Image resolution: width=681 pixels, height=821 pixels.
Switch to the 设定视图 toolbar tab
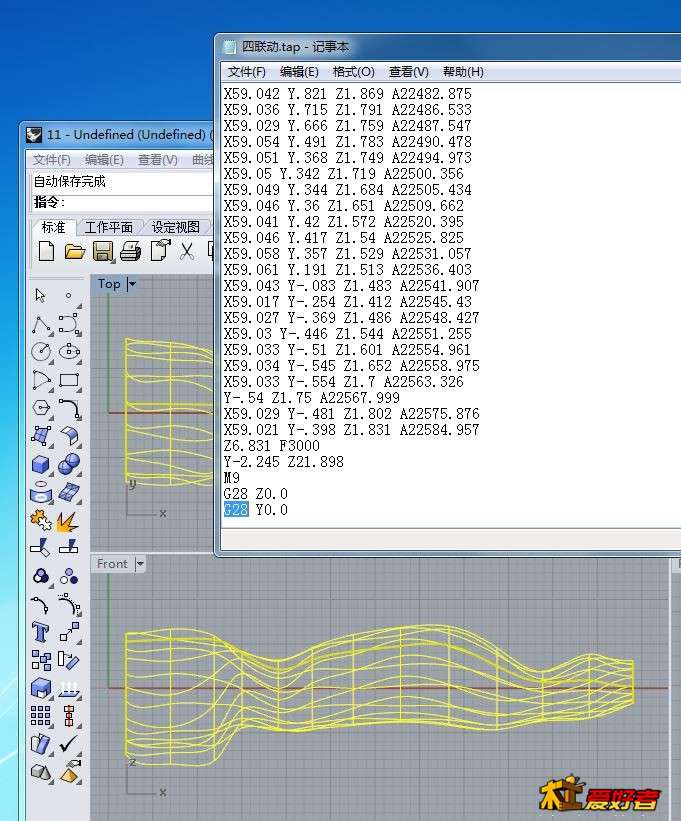point(176,227)
